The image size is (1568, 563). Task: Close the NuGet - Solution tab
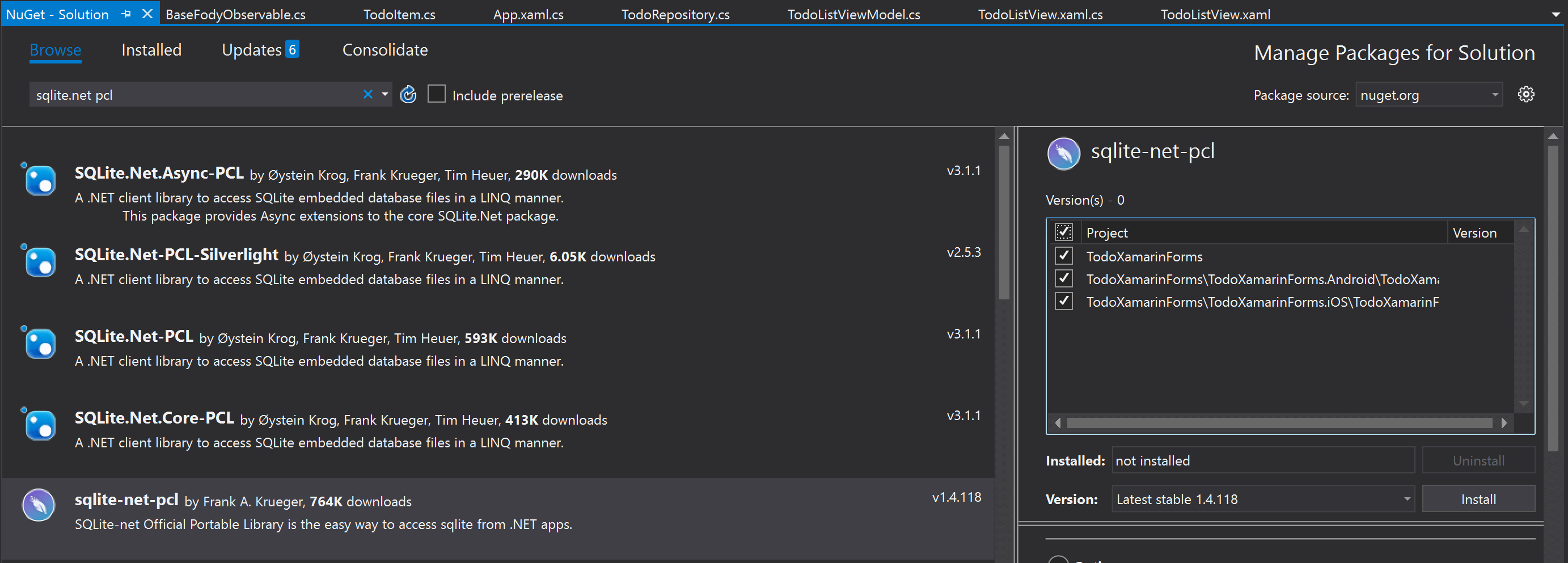pyautogui.click(x=147, y=14)
